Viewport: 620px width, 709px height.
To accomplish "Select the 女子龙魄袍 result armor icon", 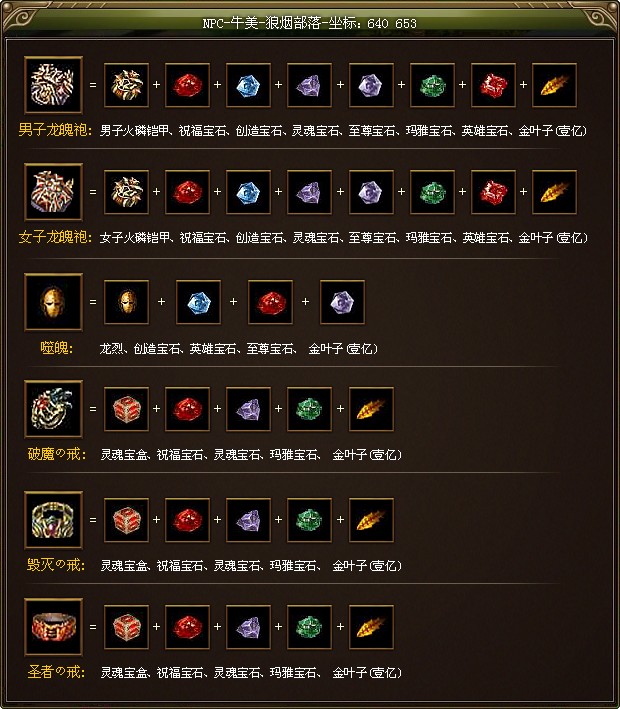I will tap(53, 192).
